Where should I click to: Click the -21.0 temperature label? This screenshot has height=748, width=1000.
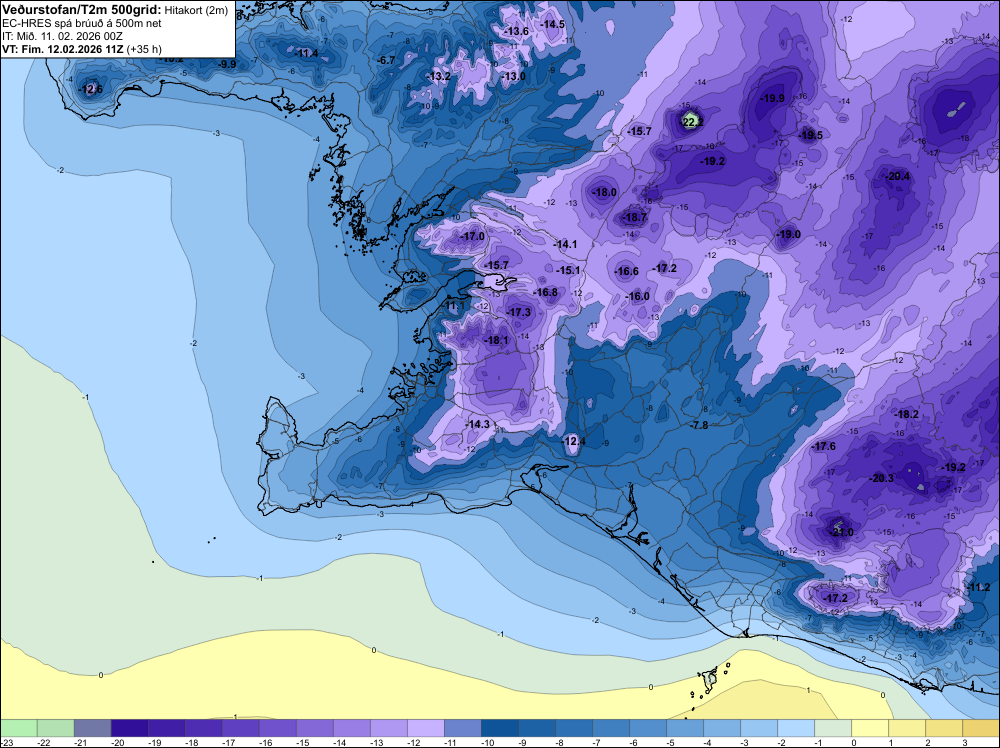(842, 532)
